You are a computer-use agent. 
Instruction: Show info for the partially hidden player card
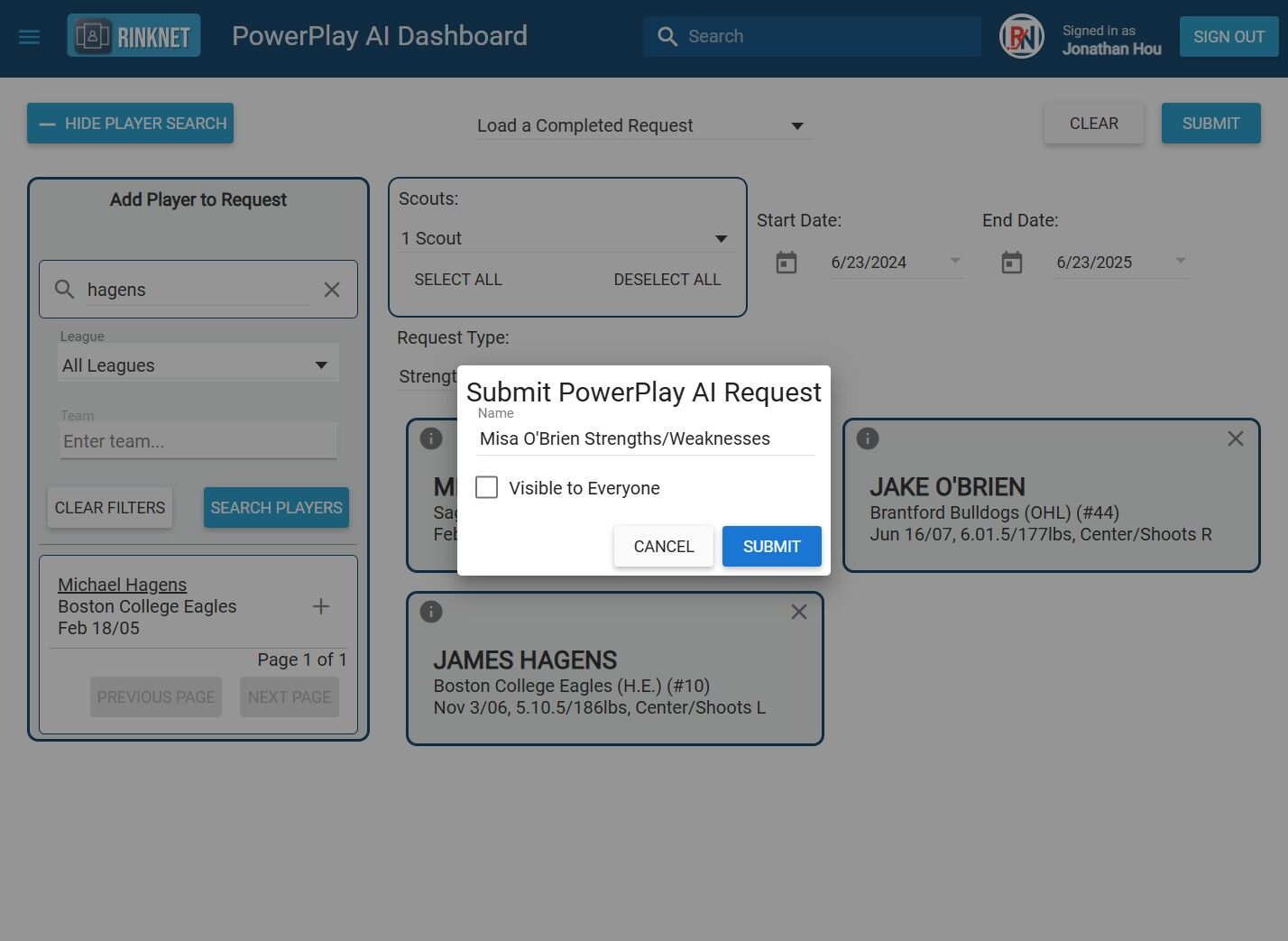point(431,438)
